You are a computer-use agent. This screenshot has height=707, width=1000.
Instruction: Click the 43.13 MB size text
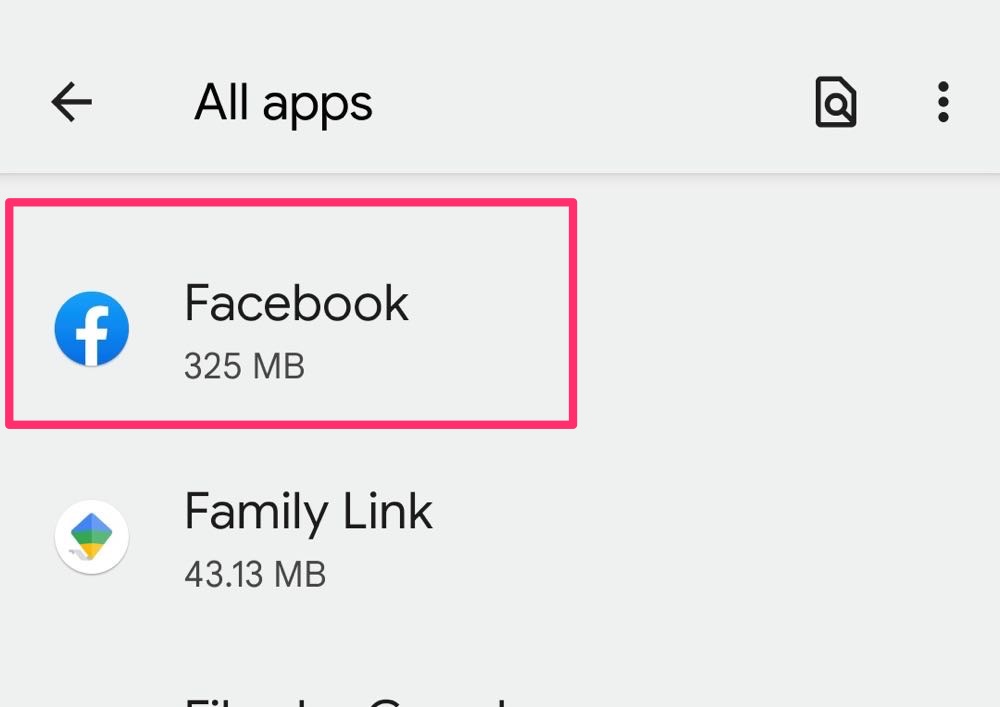pos(255,575)
